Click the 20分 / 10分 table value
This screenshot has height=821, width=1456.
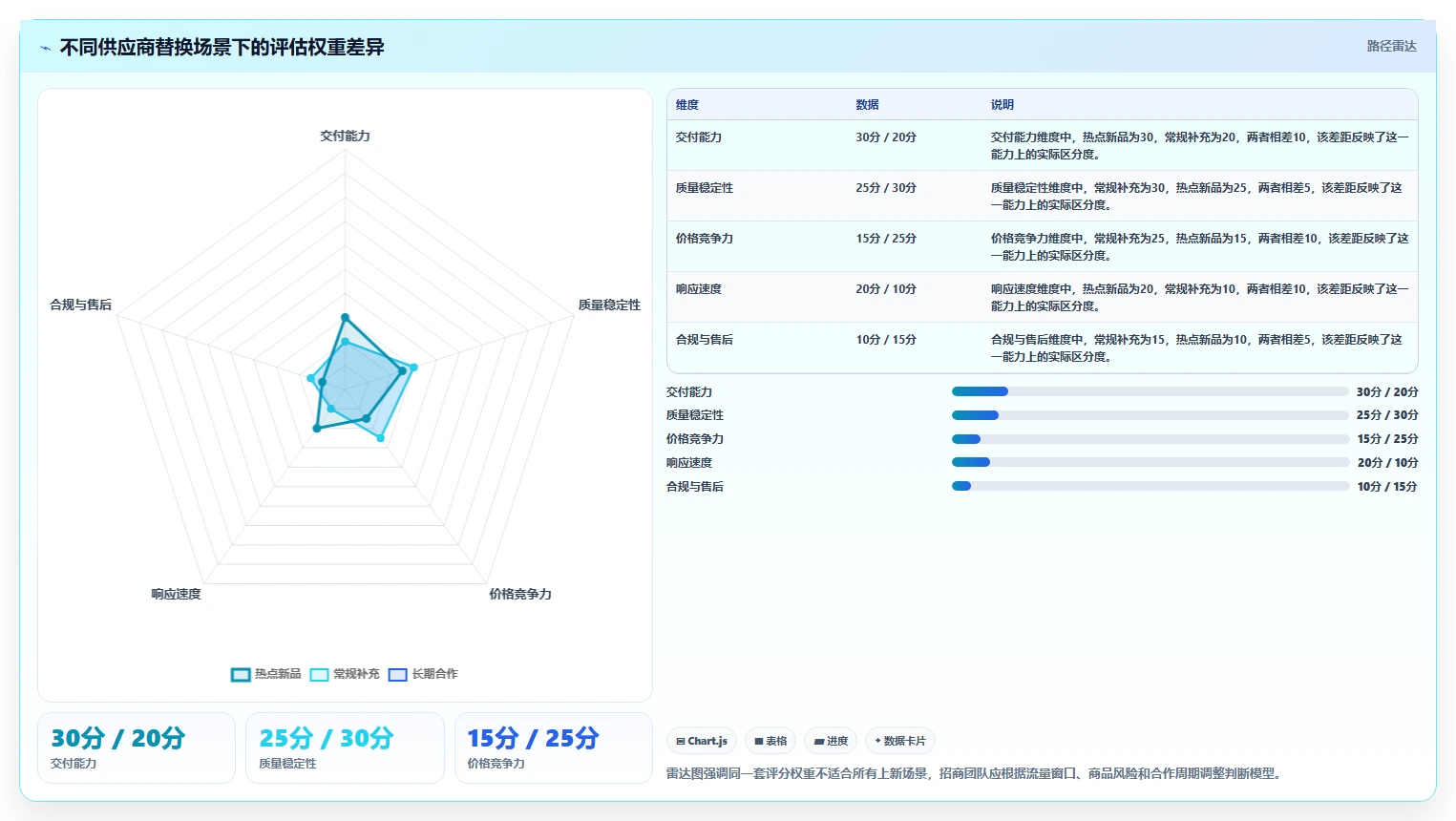click(x=886, y=289)
